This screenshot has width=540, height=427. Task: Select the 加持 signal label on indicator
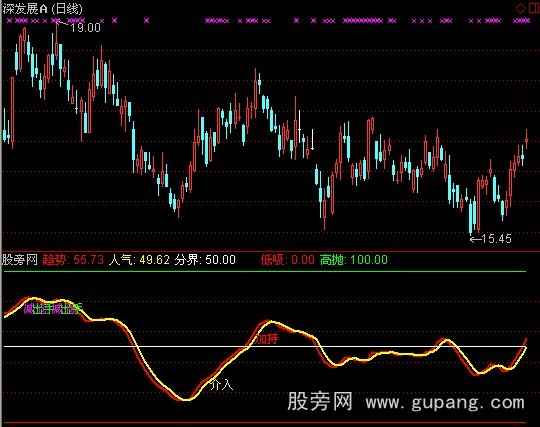tap(267, 339)
